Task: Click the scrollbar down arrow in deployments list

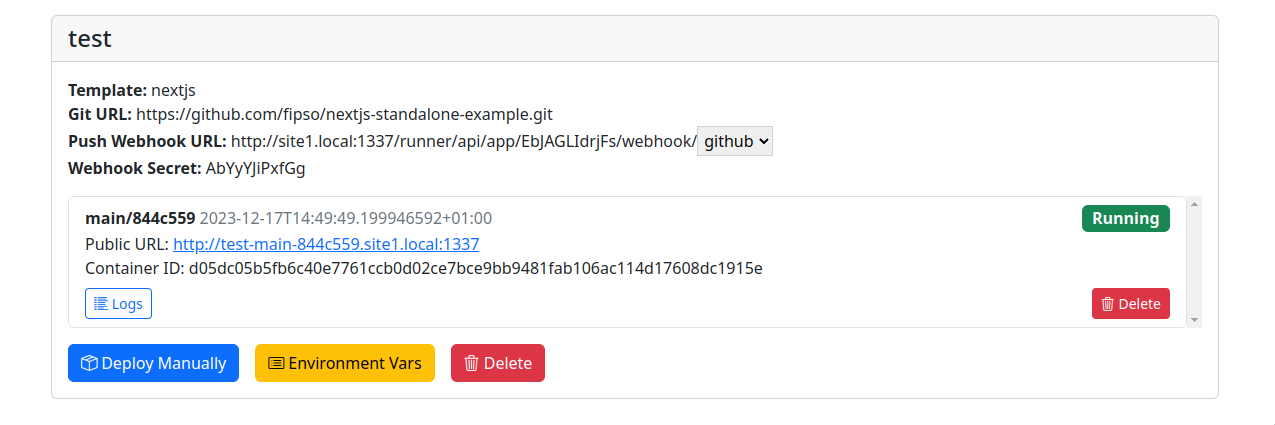Action: click(1194, 319)
